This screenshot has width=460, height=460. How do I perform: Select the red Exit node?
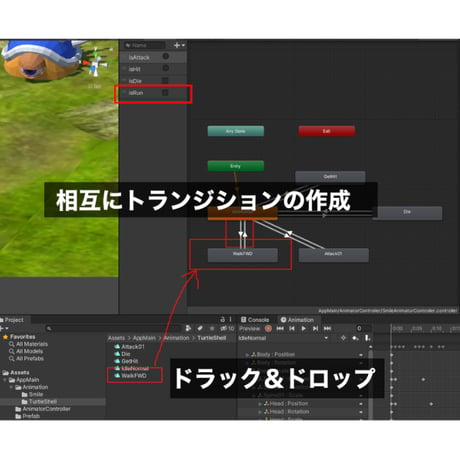point(326,131)
